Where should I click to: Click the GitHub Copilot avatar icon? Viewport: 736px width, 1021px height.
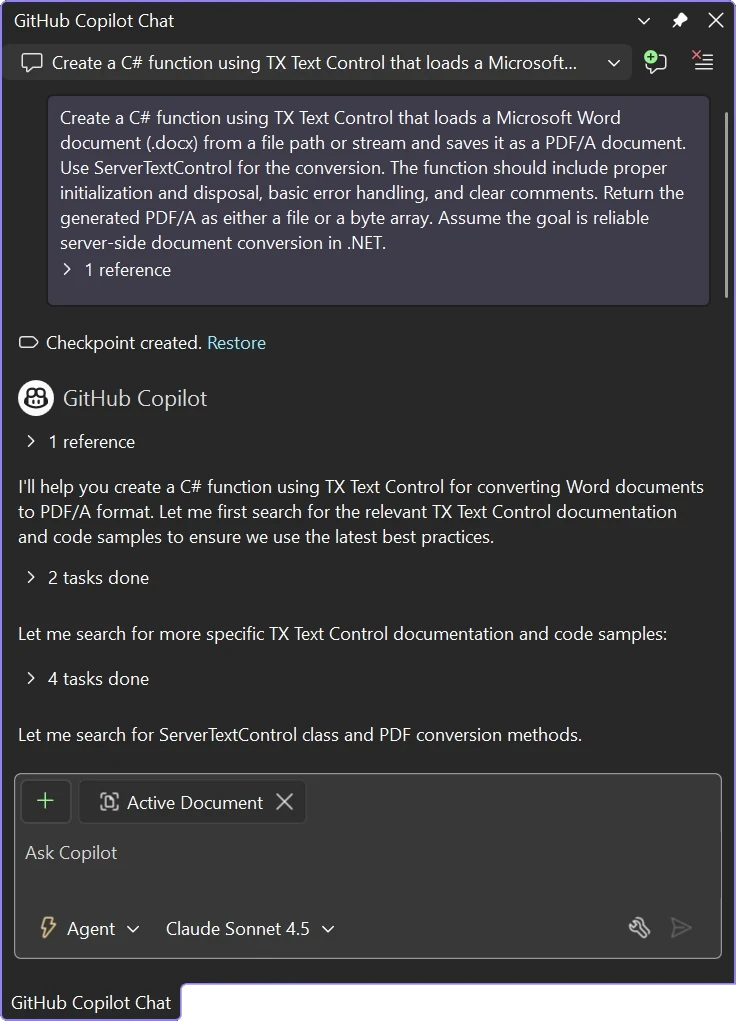point(35,397)
